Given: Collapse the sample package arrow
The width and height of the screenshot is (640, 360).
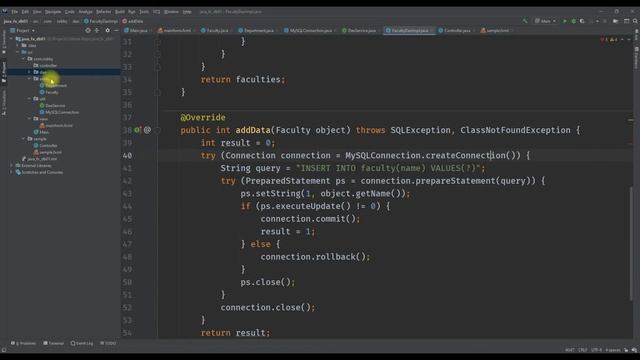Looking at the screenshot, I should [x=23, y=139].
